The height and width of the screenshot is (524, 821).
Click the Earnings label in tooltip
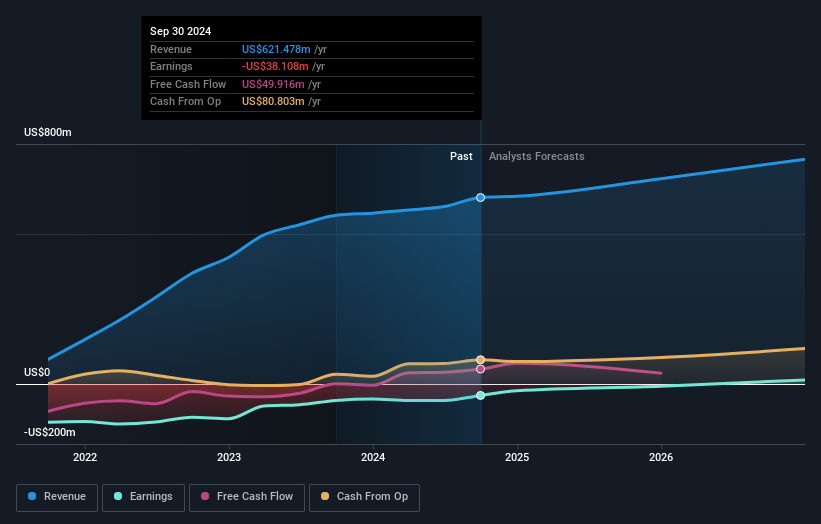(171, 66)
